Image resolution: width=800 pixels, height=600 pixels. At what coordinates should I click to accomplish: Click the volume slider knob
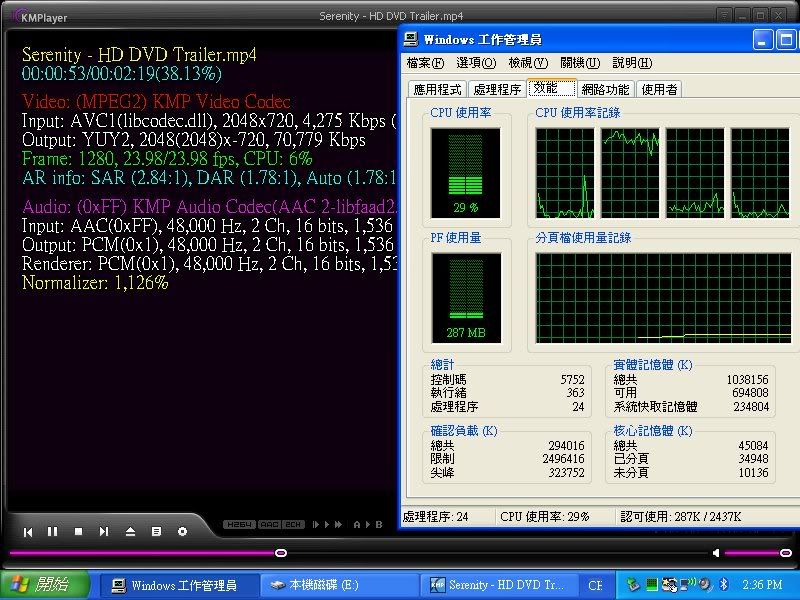click(x=785, y=553)
